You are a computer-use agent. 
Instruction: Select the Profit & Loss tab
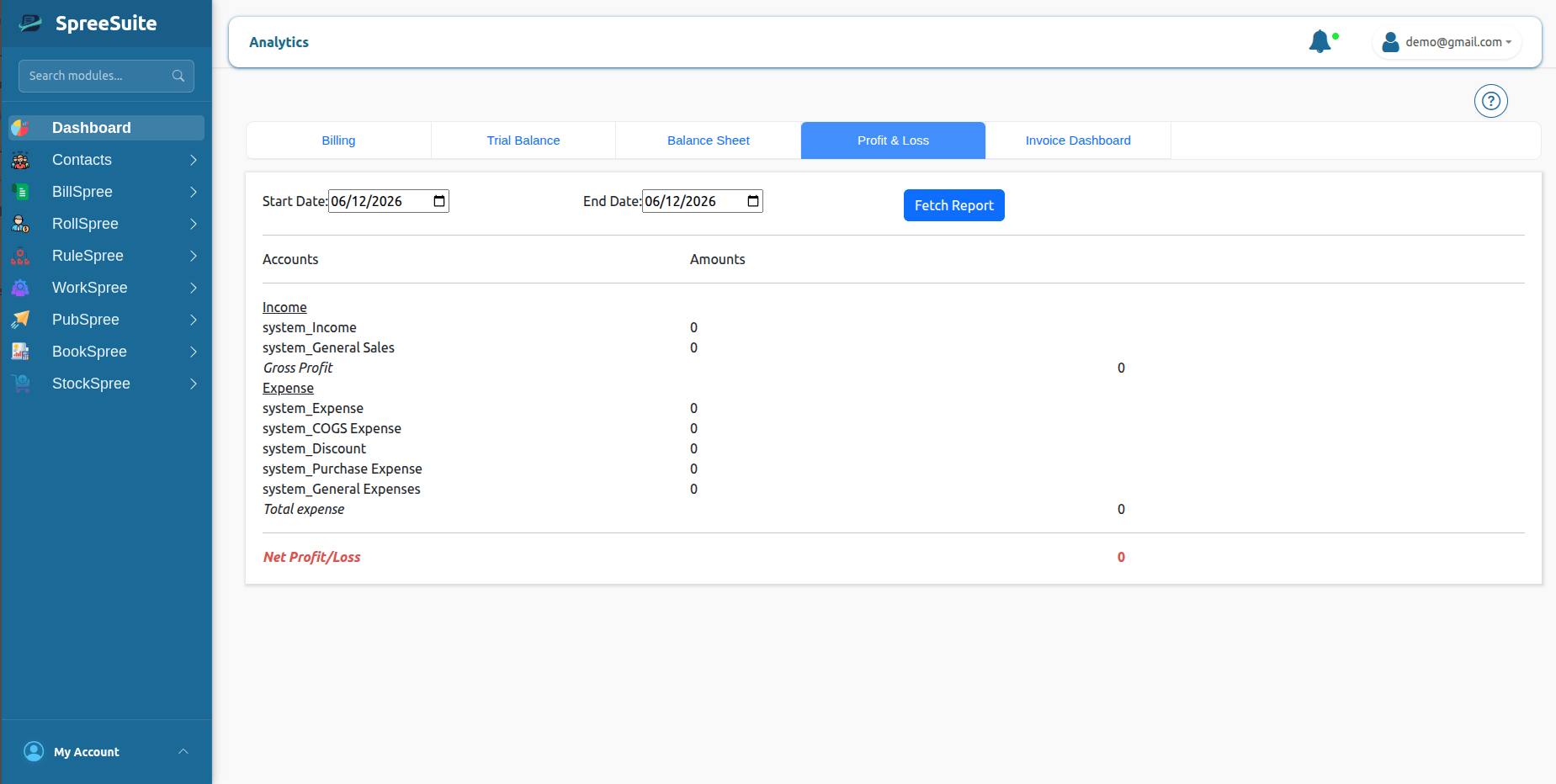893,140
